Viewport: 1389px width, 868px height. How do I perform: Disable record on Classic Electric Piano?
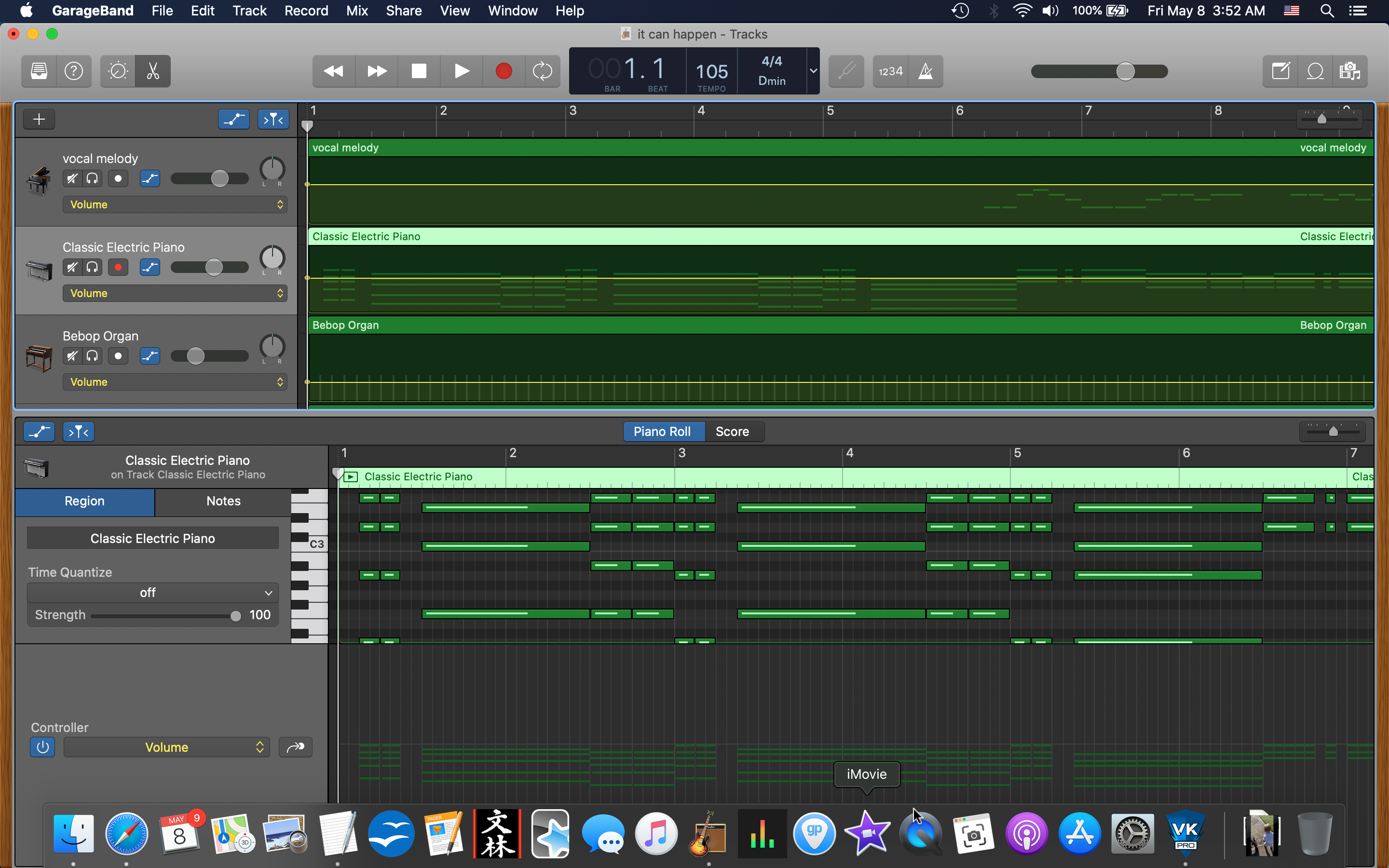point(118,268)
